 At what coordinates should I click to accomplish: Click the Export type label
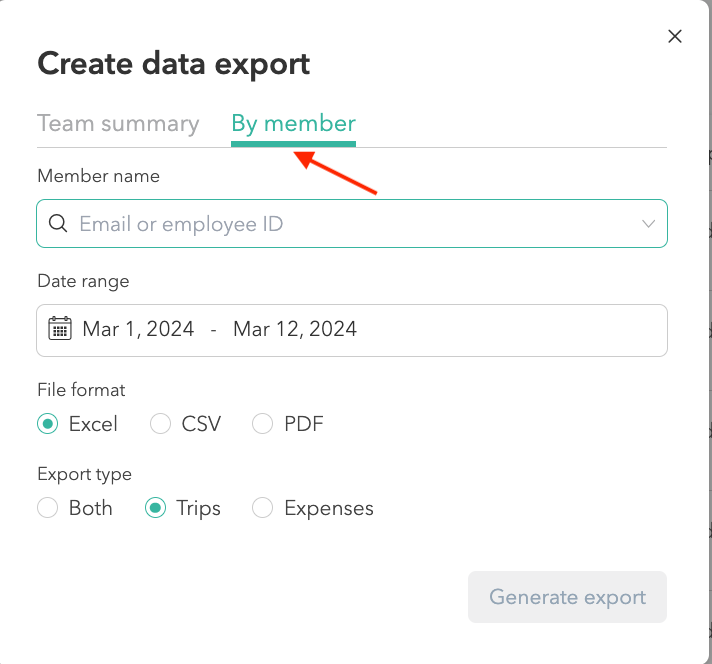coord(84,474)
